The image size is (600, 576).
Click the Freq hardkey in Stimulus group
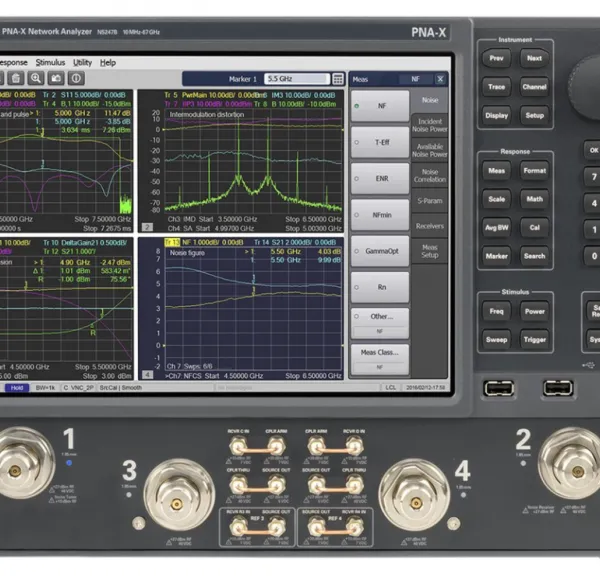click(x=496, y=311)
